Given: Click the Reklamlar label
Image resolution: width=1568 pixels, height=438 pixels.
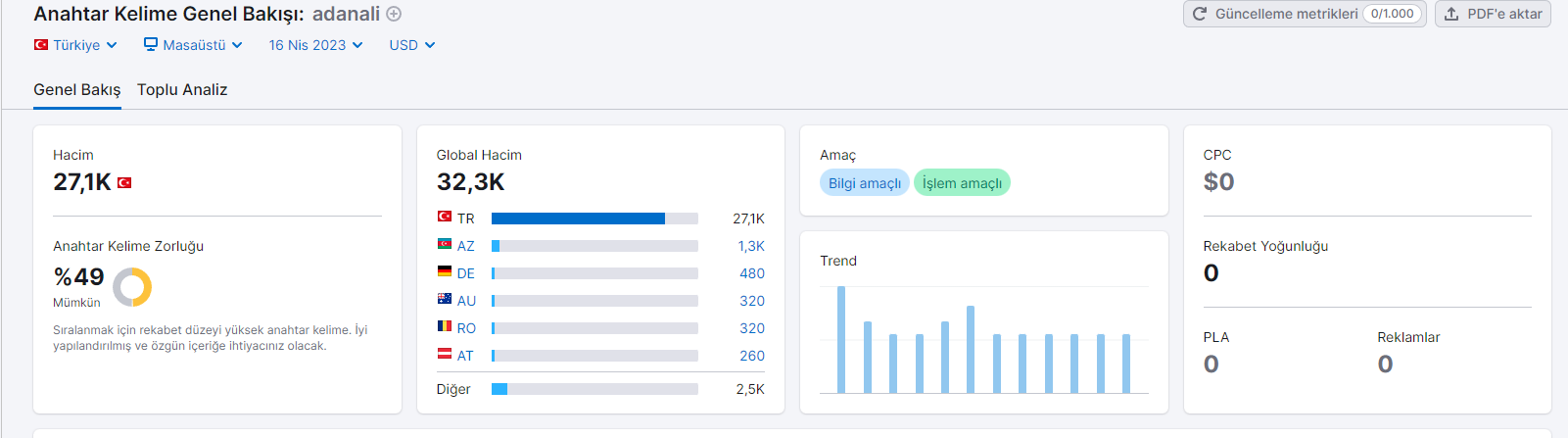Looking at the screenshot, I should click(x=1408, y=337).
